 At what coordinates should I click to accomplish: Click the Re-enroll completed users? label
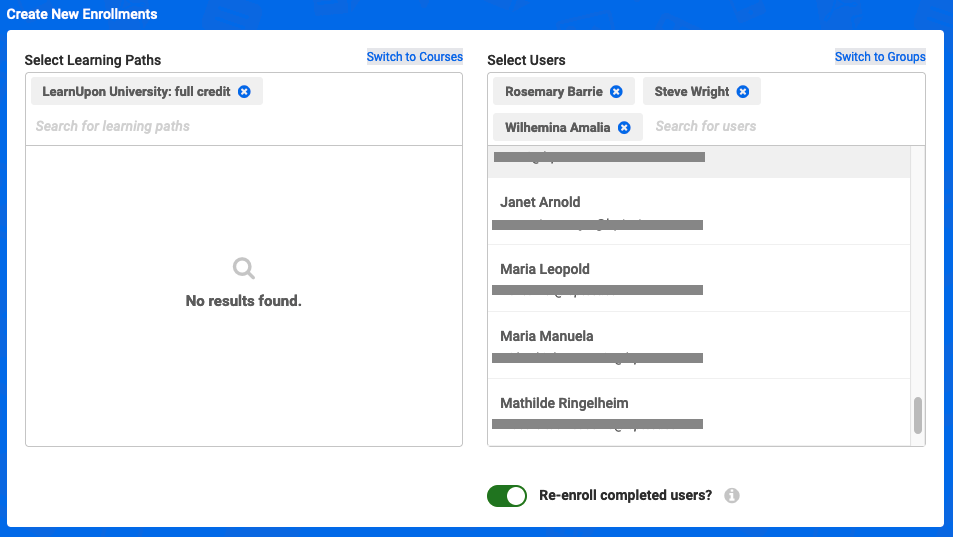pos(625,496)
